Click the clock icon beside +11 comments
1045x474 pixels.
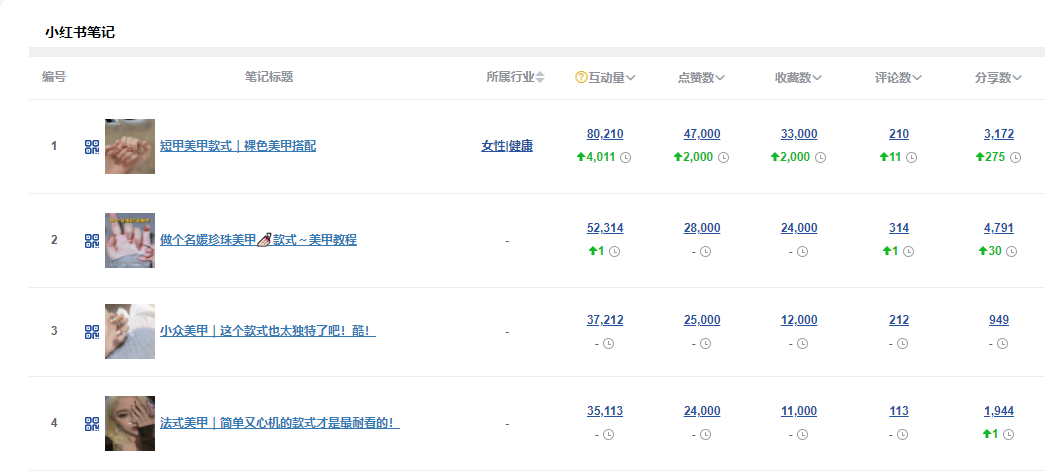(x=912, y=158)
